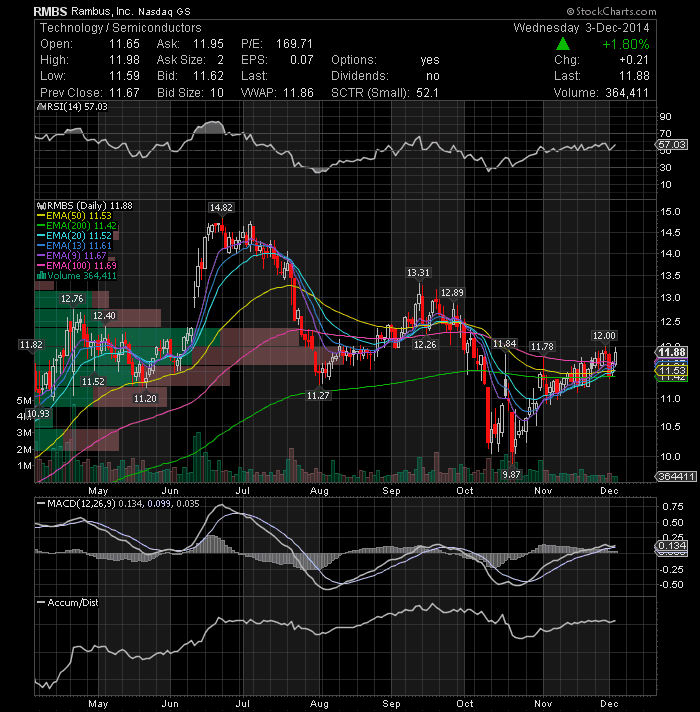Screen dimensions: 700x712
Task: Click the 'EMA(9) 11.67' legend entry
Action: (76, 256)
